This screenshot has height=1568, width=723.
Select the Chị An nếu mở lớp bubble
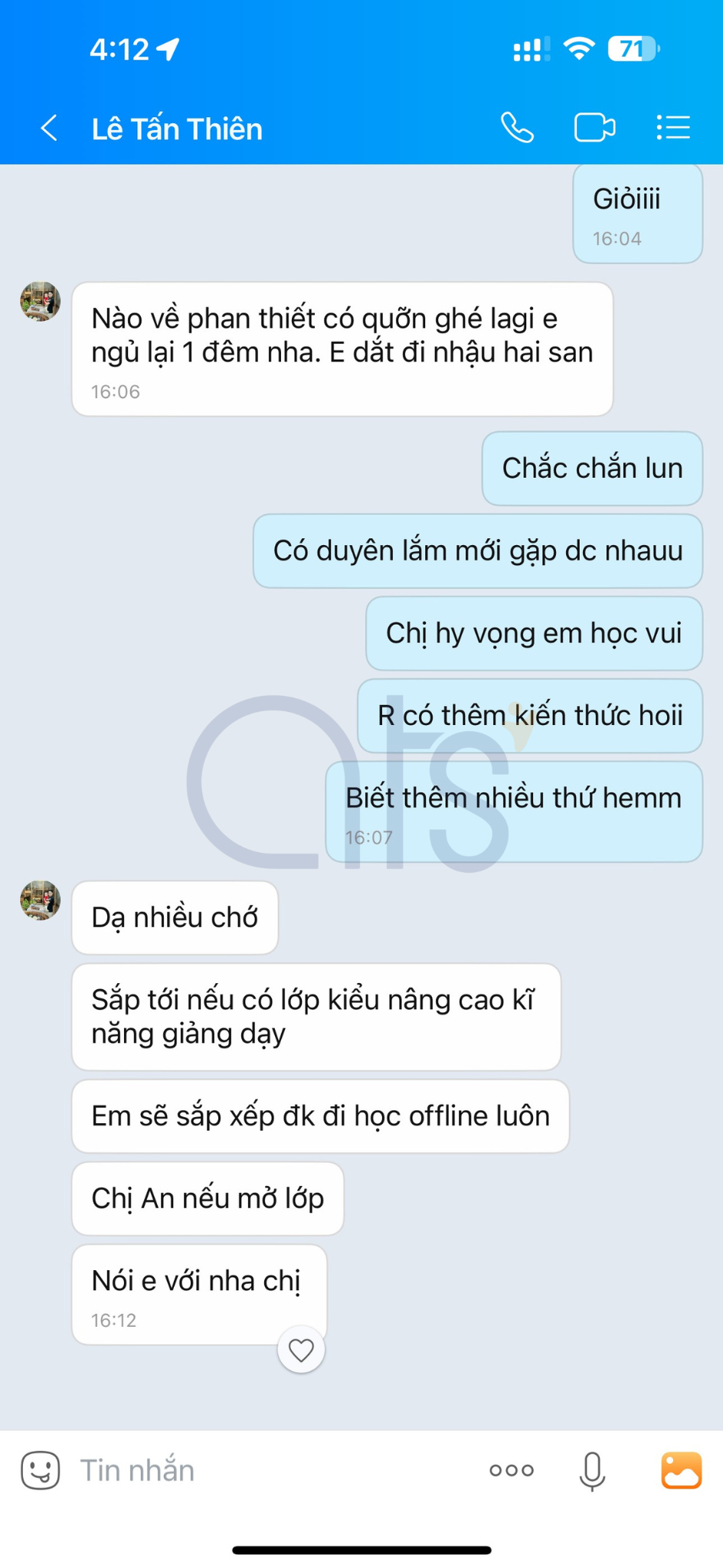(208, 1199)
